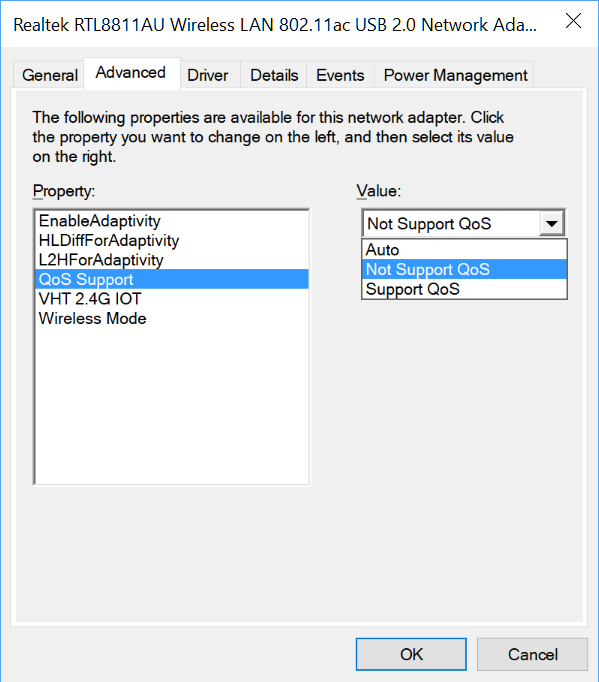Screen dimensions: 599x682
Task: View the Events tab
Action: pyautogui.click(x=340, y=75)
